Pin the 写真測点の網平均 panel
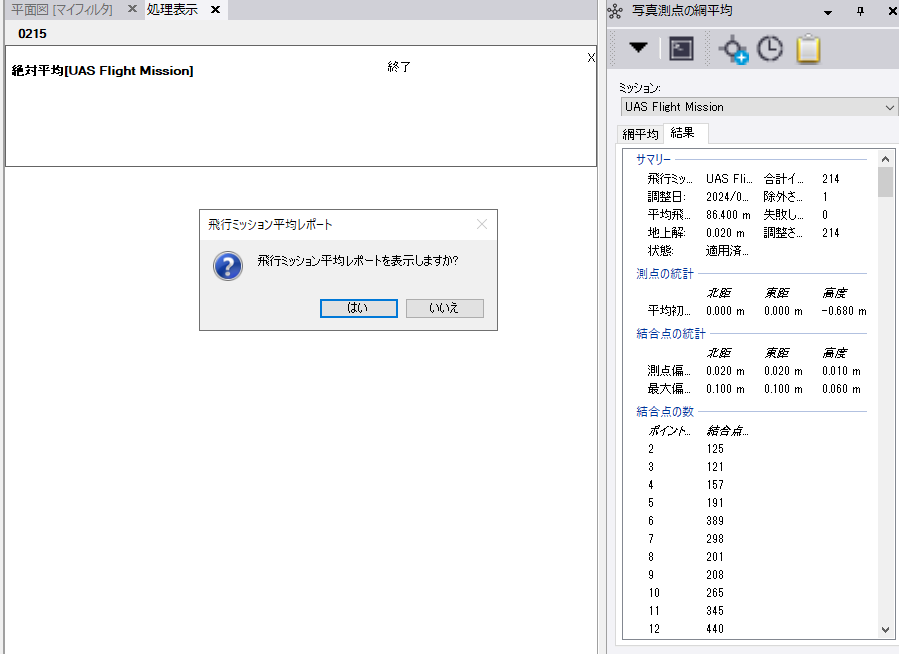Screen dimensions: 899x654 860,11
